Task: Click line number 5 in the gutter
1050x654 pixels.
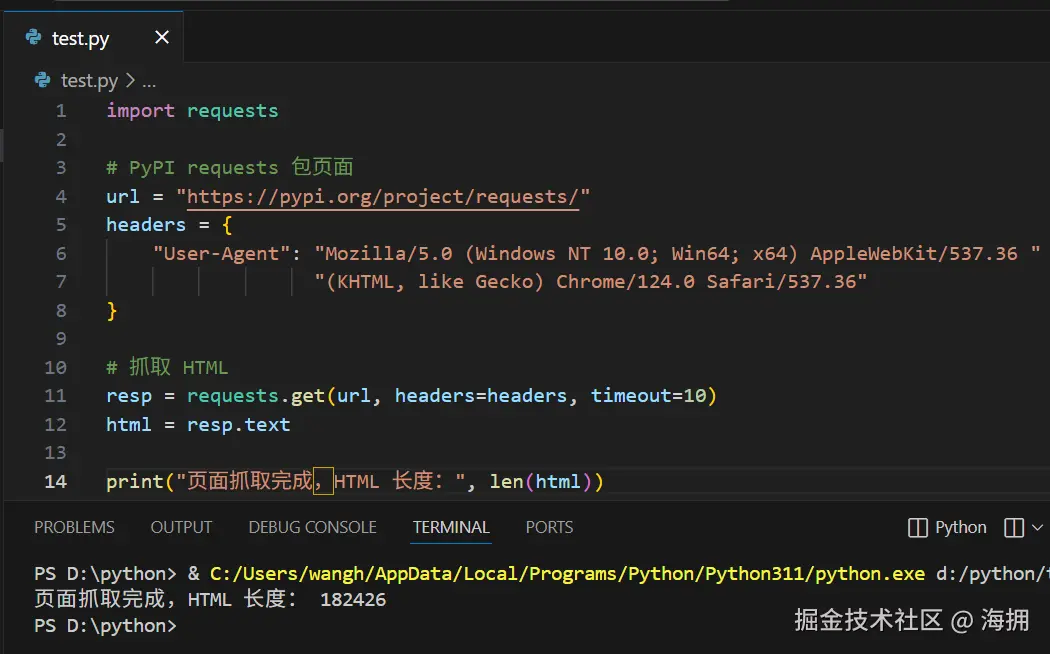Action: pos(61,224)
